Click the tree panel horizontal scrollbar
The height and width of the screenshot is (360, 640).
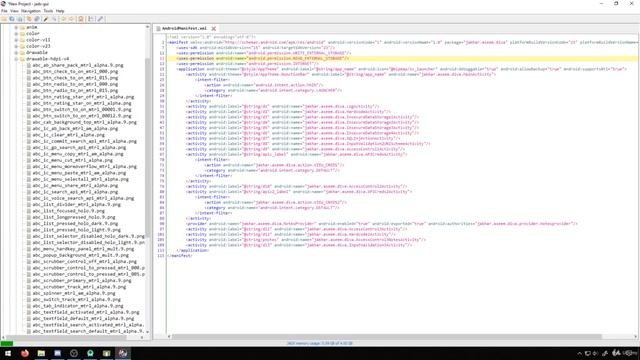[73, 337]
